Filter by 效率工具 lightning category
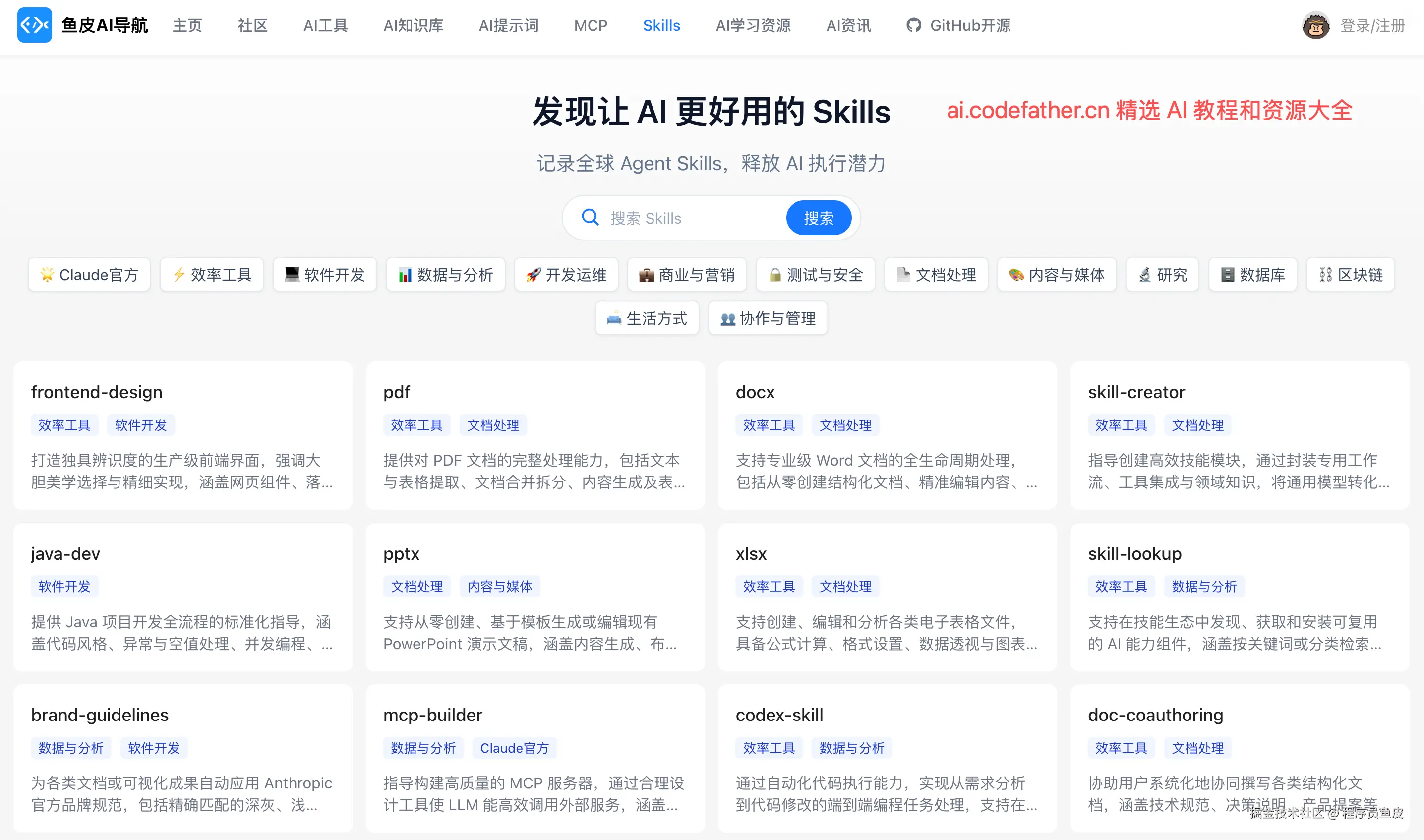This screenshot has width=1424, height=840. tap(212, 275)
